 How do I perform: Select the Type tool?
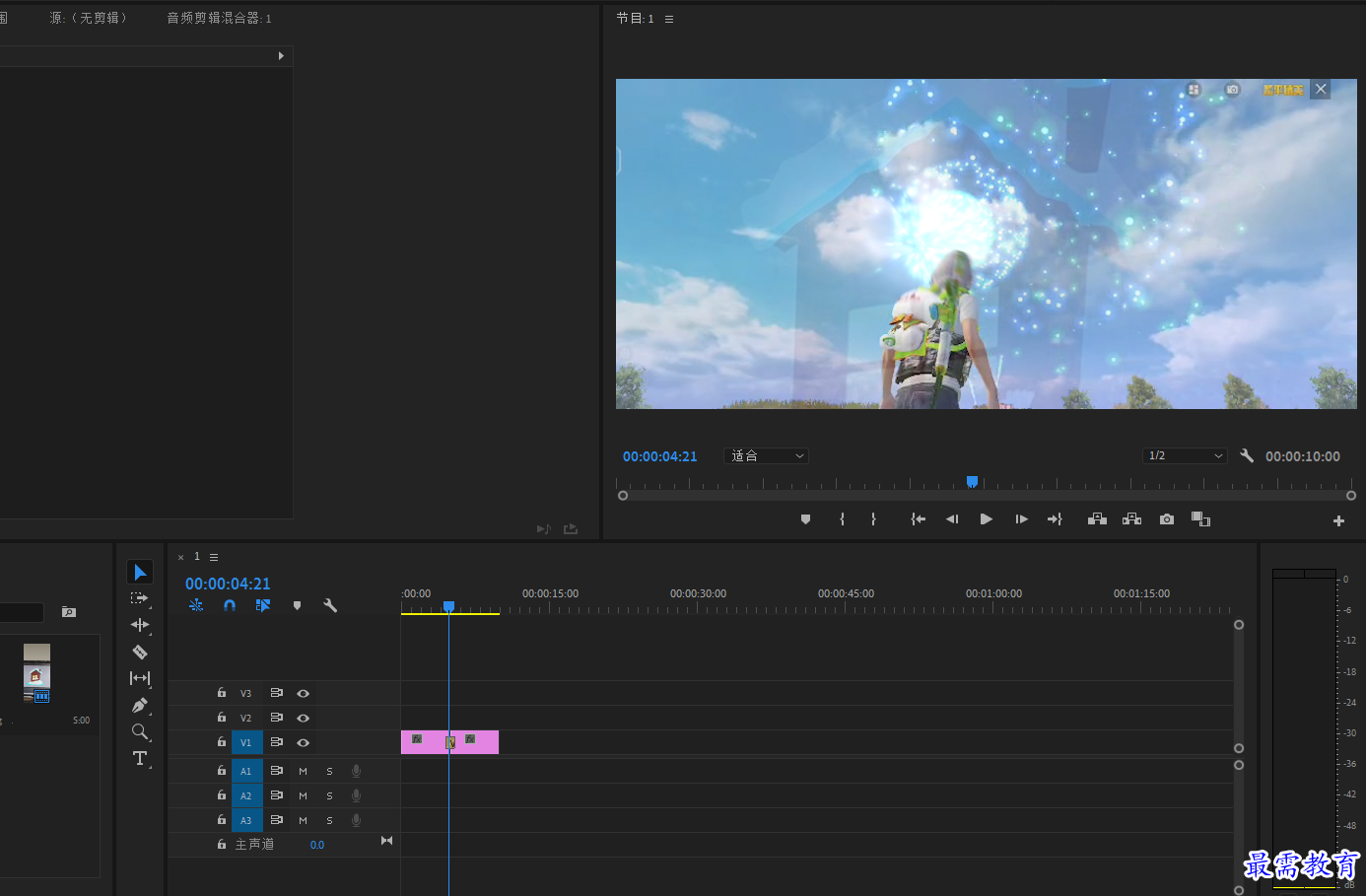140,758
